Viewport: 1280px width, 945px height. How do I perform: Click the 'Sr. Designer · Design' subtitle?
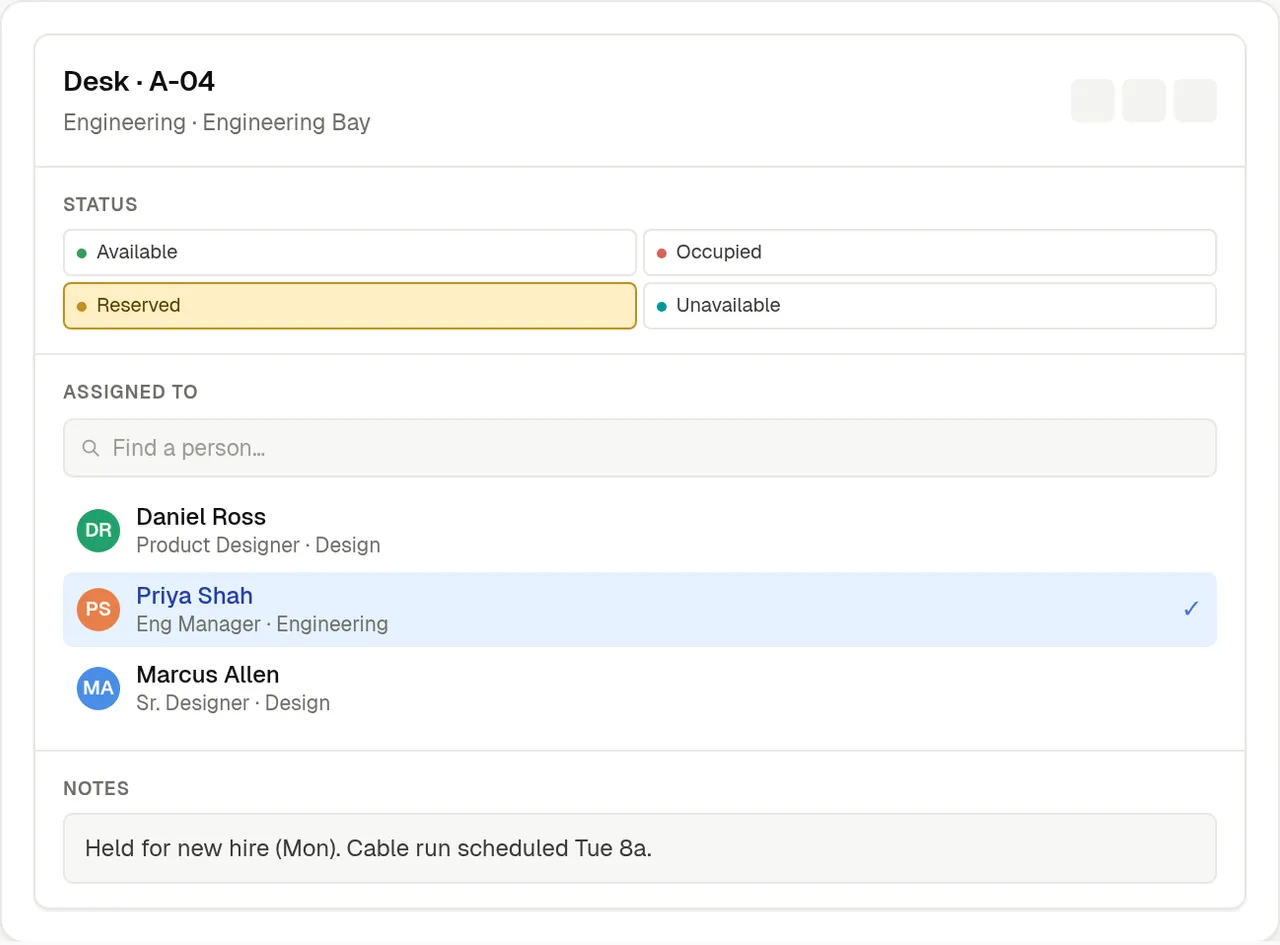[233, 703]
